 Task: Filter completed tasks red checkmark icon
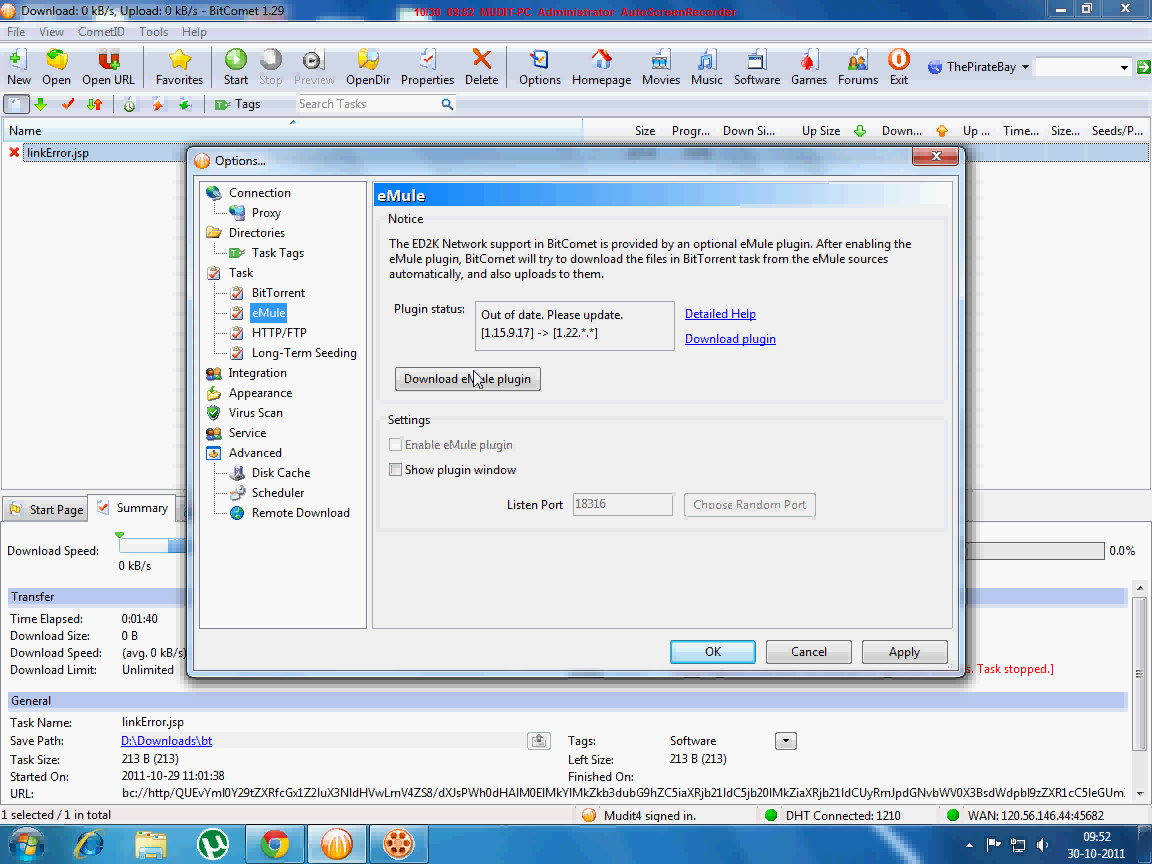click(68, 104)
